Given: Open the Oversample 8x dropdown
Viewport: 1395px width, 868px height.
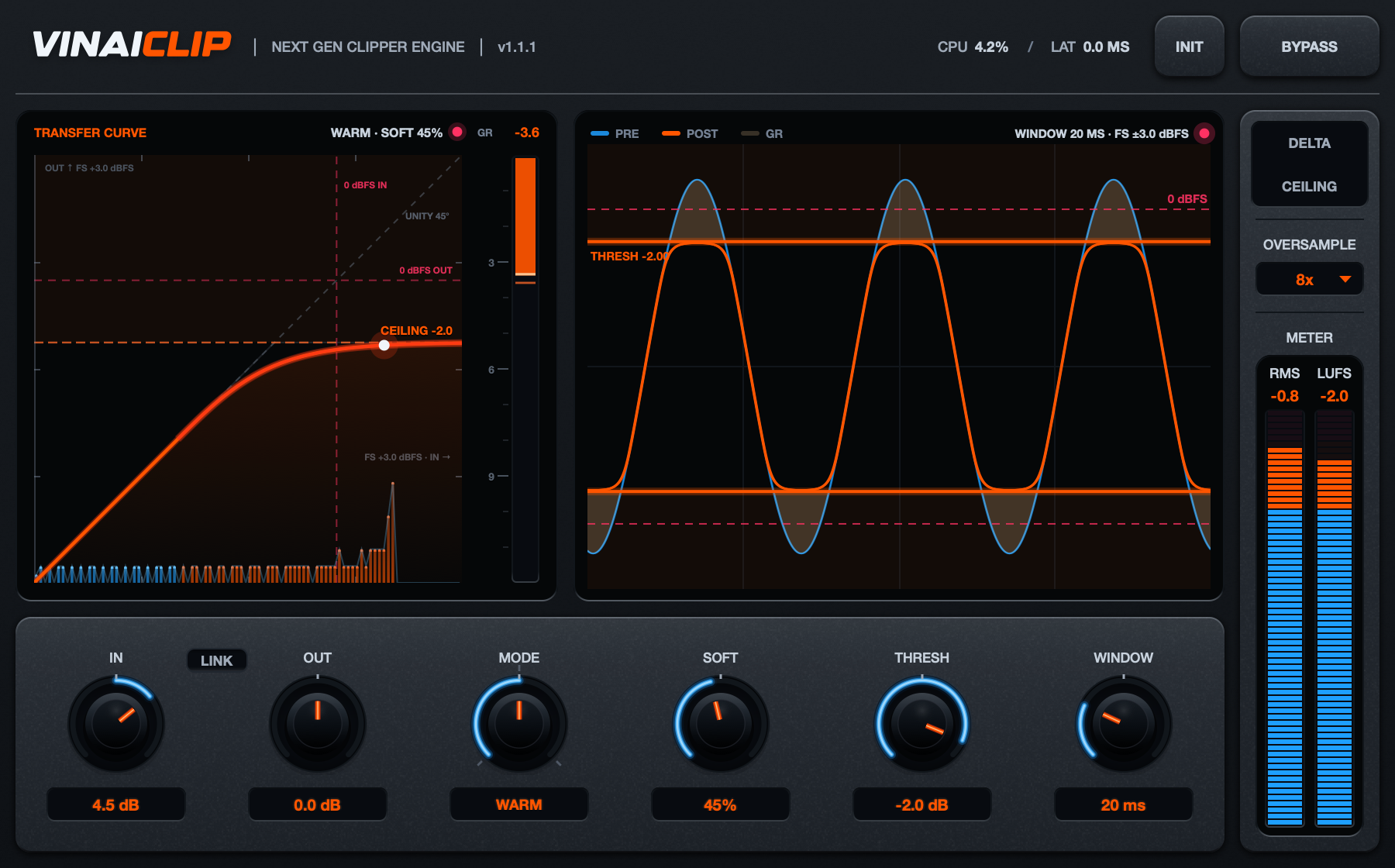Looking at the screenshot, I should [1309, 279].
